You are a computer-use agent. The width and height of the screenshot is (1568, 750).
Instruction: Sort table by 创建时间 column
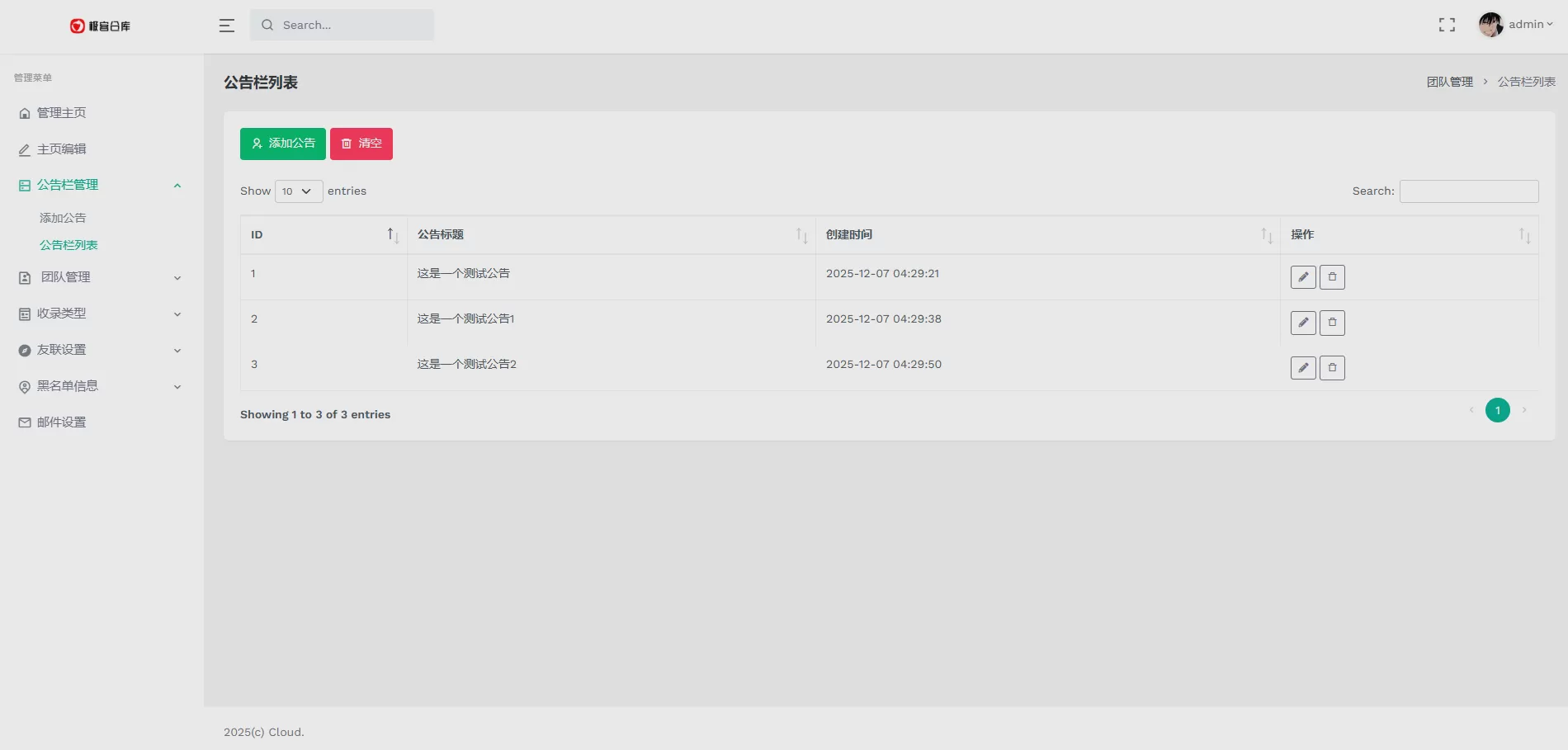[1046, 235]
